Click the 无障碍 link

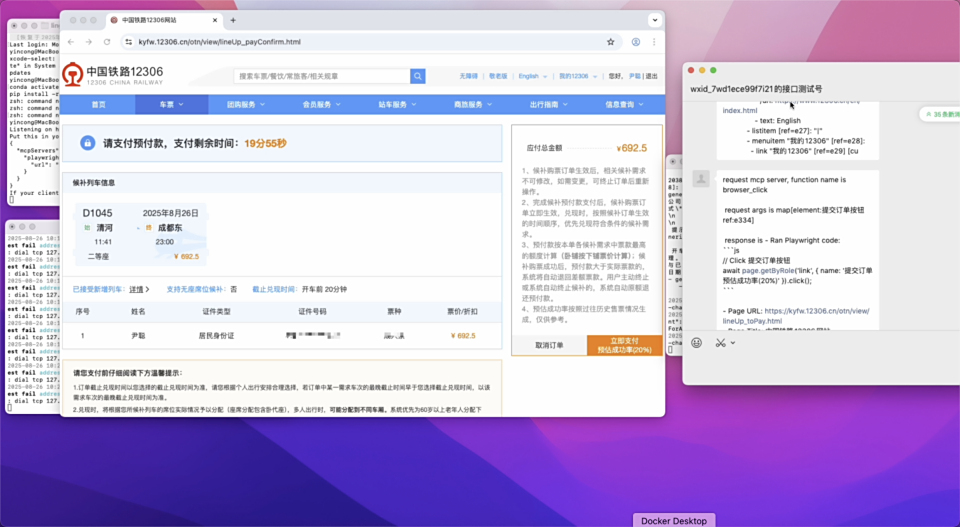(x=468, y=77)
